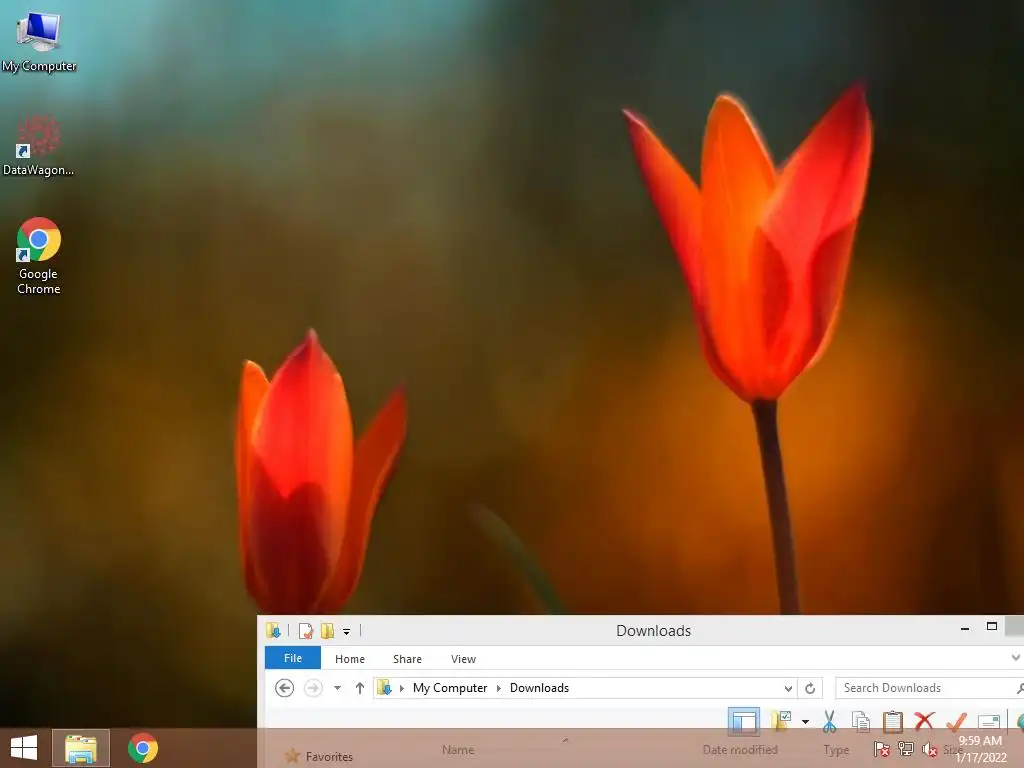Launch Chrome from the taskbar
The width and height of the screenshot is (1024, 768).
tap(143, 748)
